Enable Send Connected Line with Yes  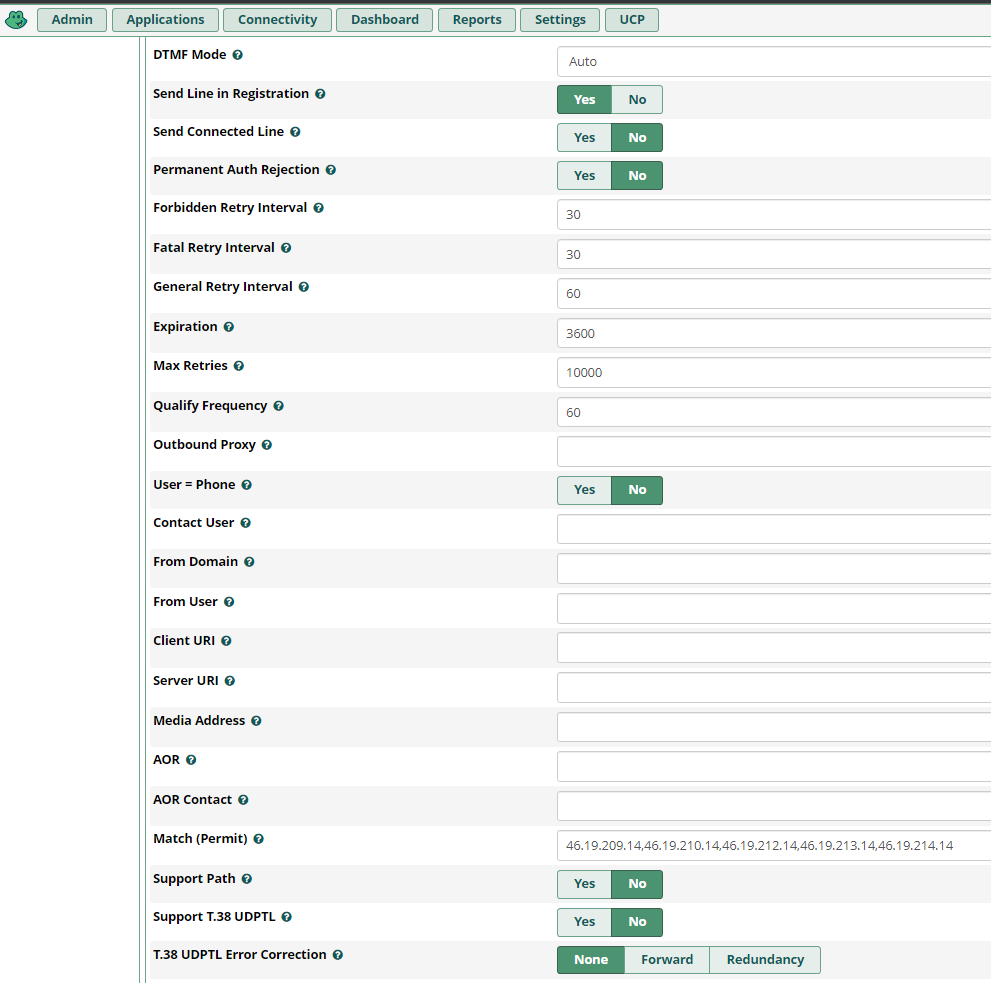click(584, 138)
